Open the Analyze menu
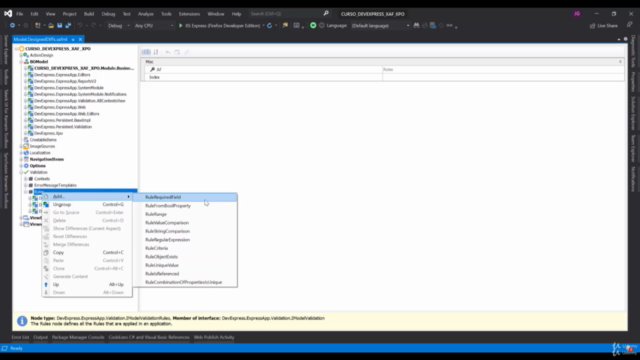The image size is (640, 360). (145, 14)
